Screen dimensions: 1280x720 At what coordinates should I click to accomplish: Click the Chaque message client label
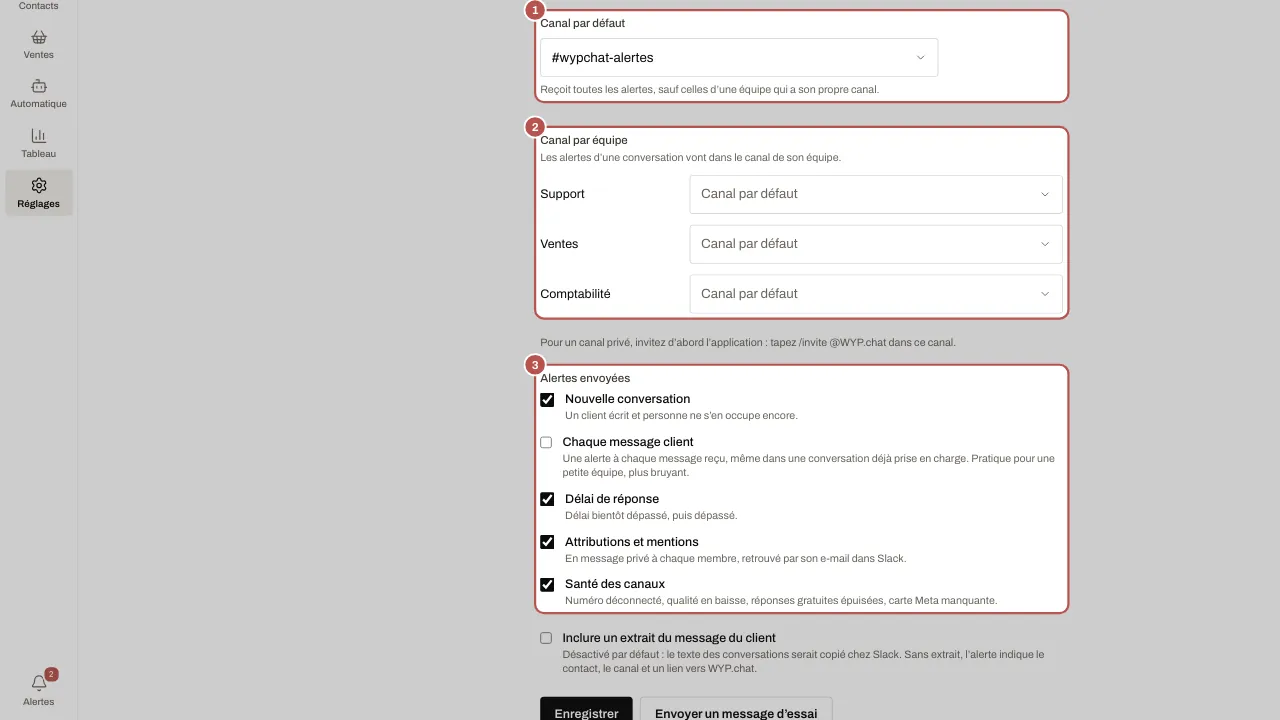[x=628, y=442]
